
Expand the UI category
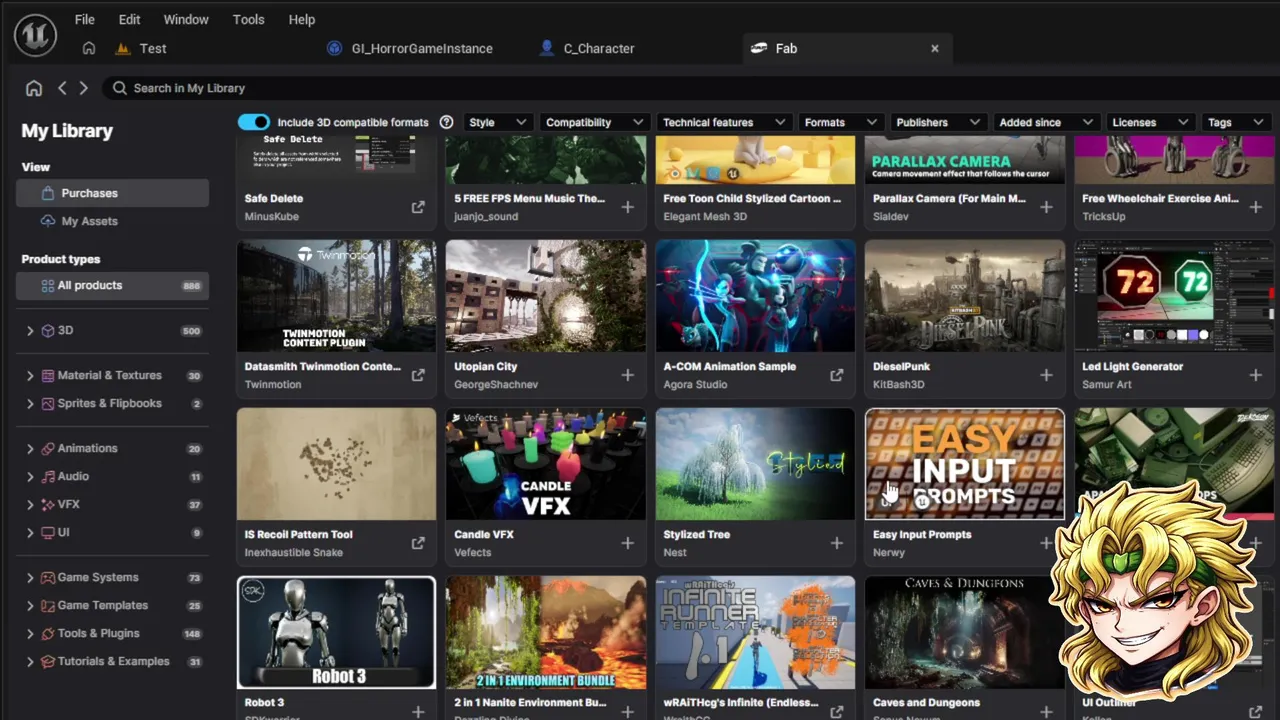point(30,533)
